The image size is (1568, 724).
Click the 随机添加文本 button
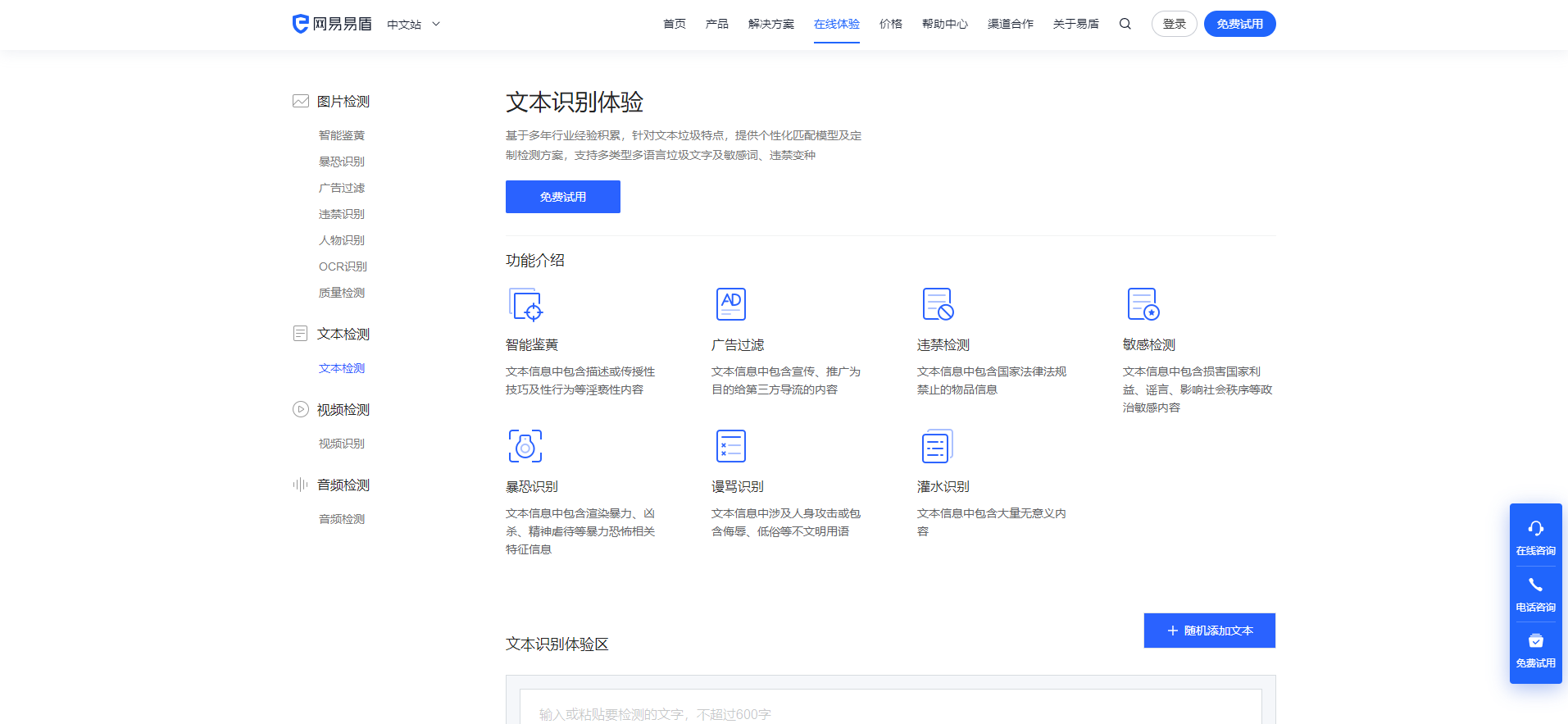click(1209, 631)
